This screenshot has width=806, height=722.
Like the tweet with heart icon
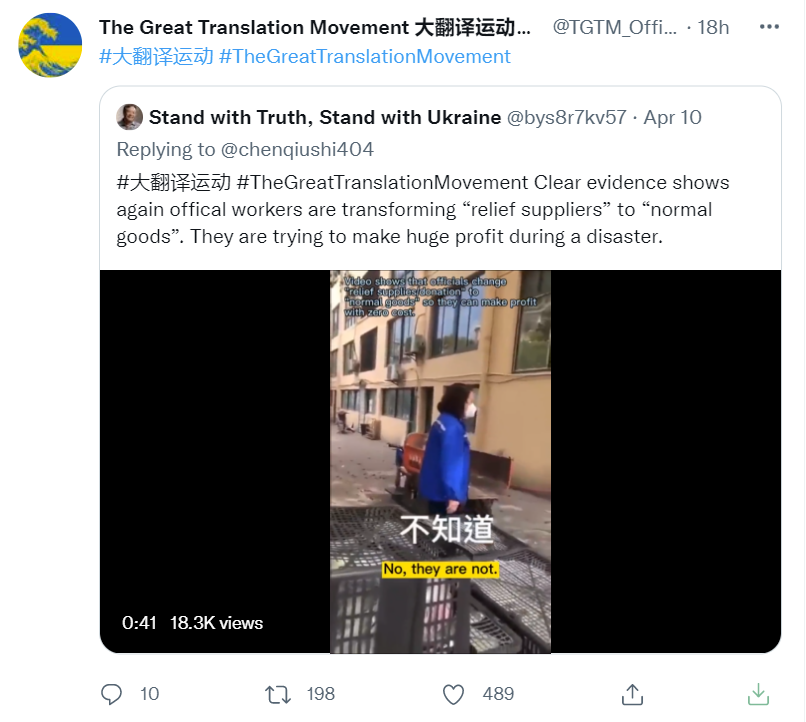pyautogui.click(x=453, y=694)
